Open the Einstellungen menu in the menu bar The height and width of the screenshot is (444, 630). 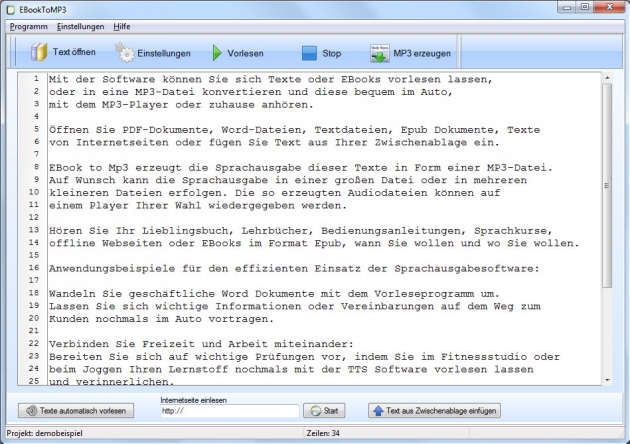pos(80,25)
